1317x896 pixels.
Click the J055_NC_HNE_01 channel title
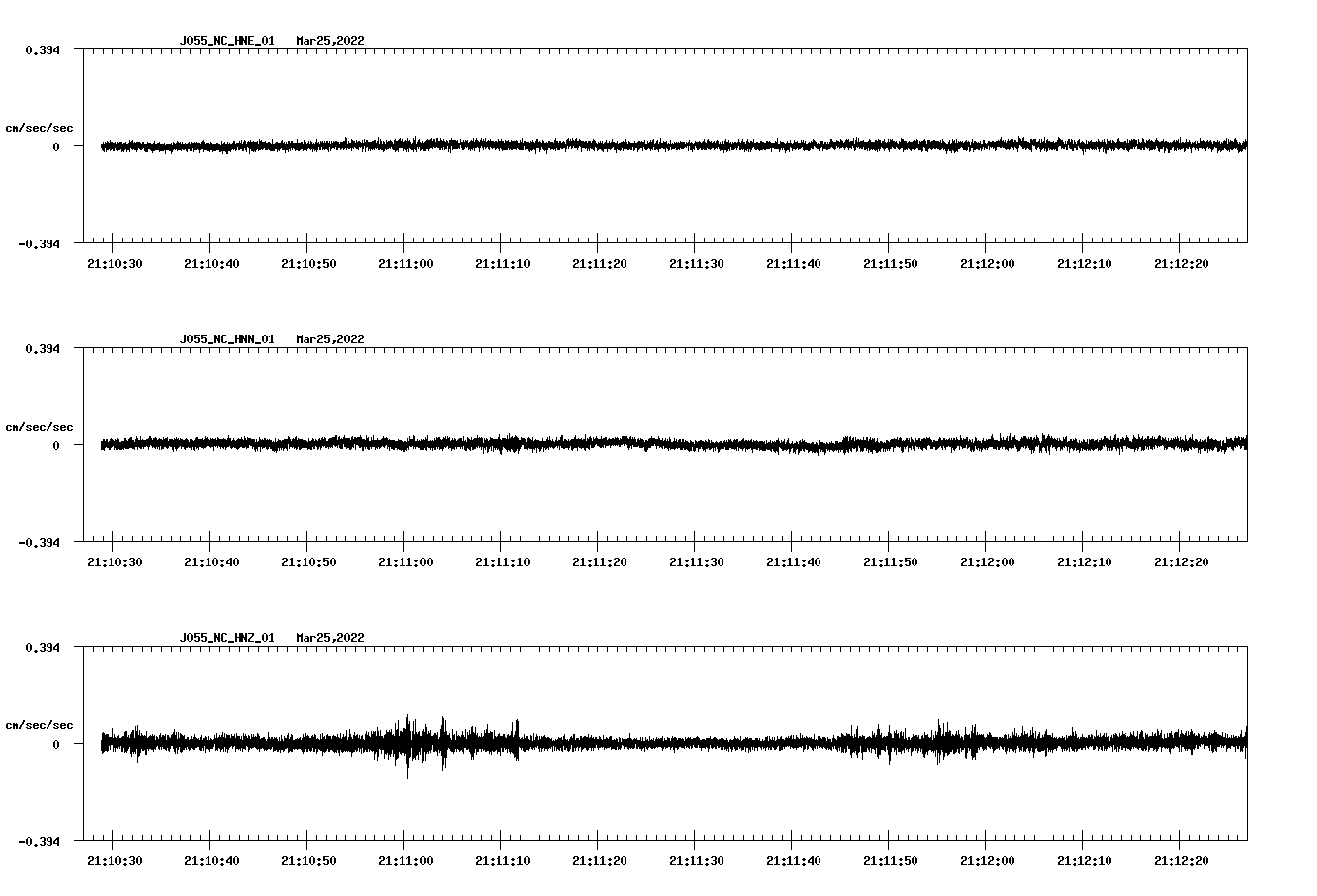pos(227,41)
